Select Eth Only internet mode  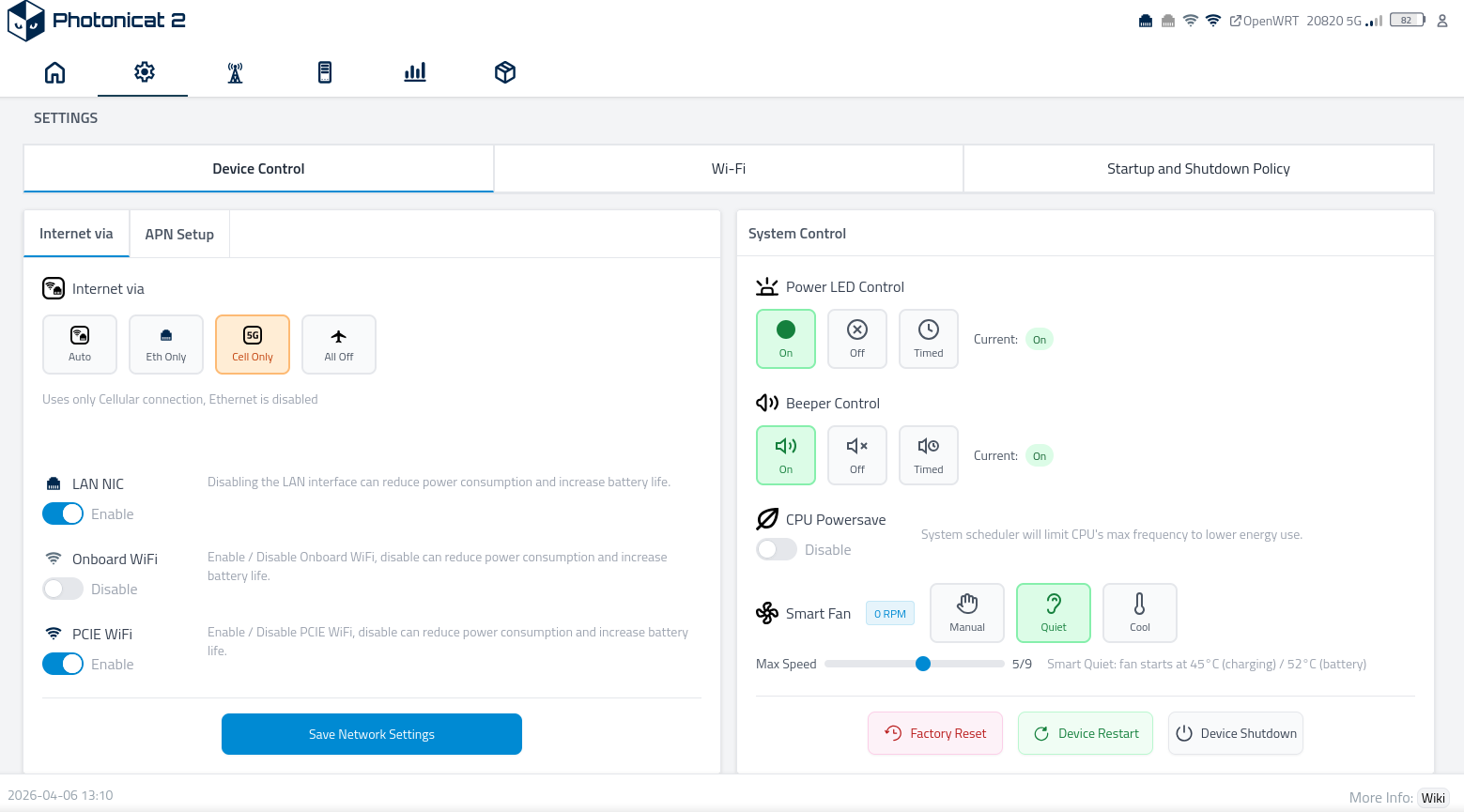pyautogui.click(x=166, y=345)
